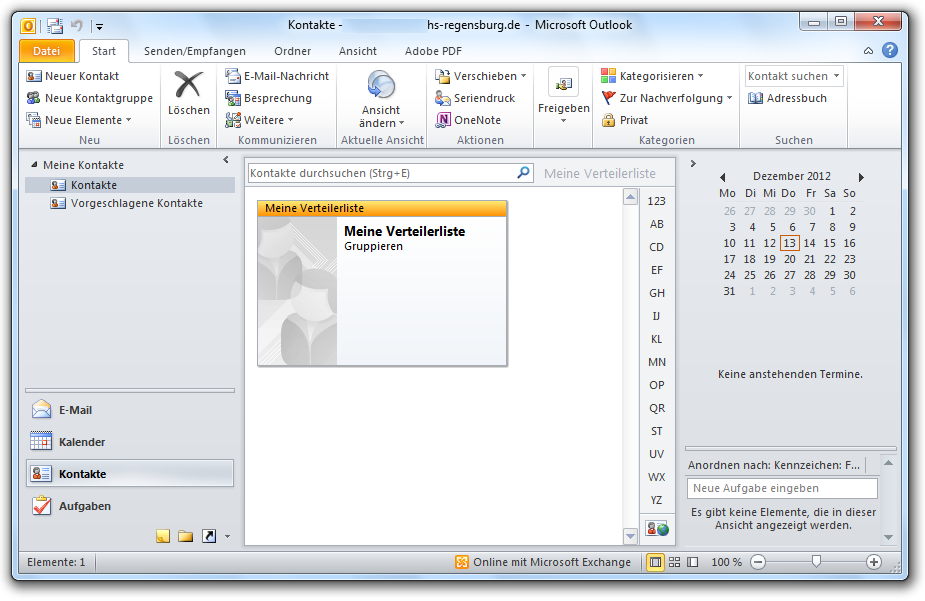Click contact list scroll up arrow
Screen dimensions: 925x601
coord(630,196)
